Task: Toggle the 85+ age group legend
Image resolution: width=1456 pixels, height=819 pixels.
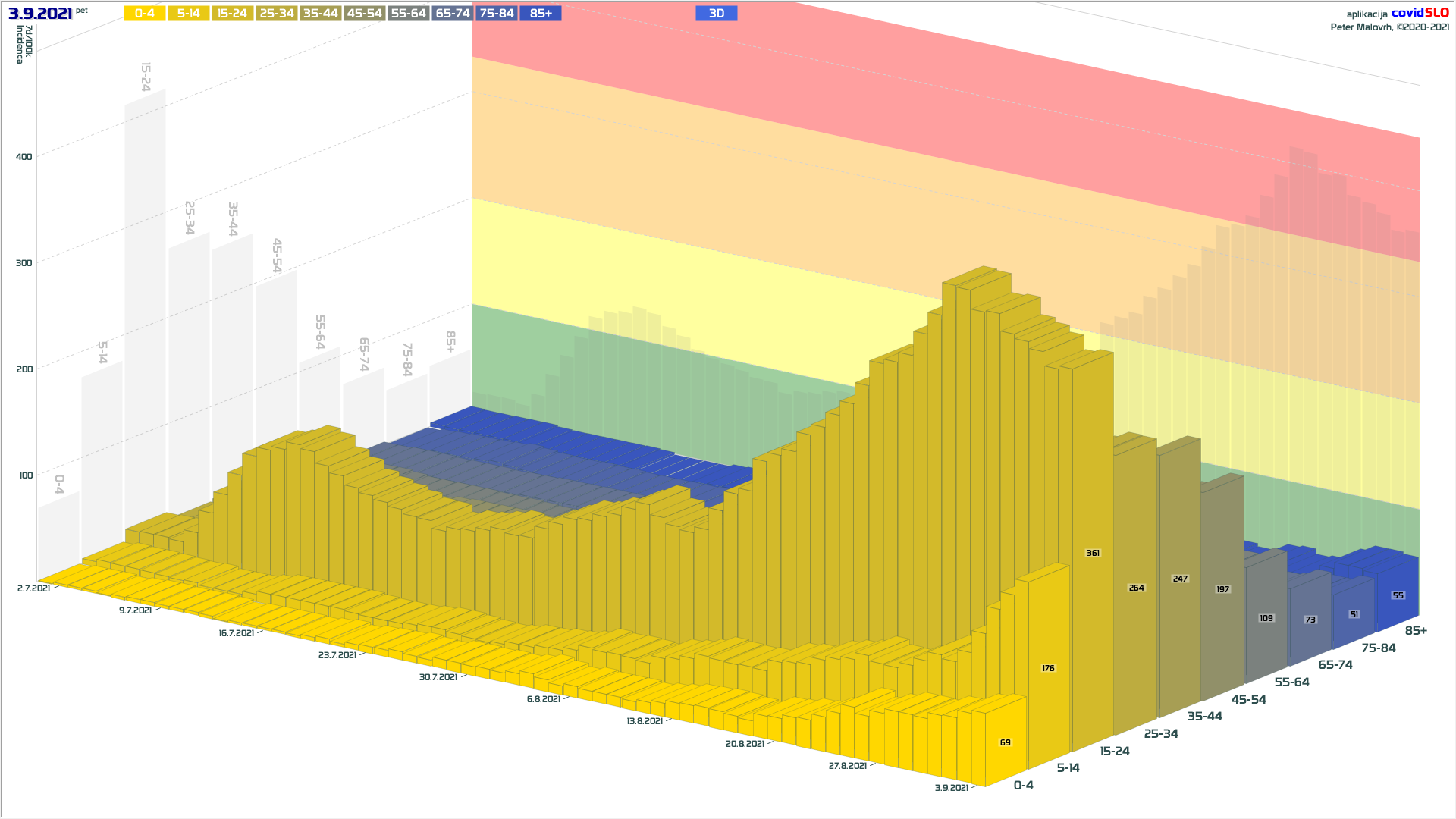Action: (540, 14)
